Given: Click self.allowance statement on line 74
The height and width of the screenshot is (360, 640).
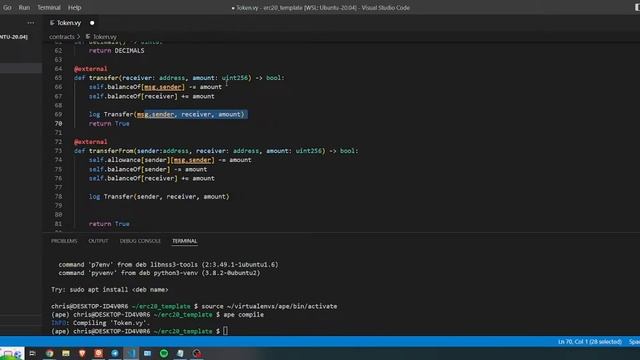Looking at the screenshot, I should pos(170,160).
